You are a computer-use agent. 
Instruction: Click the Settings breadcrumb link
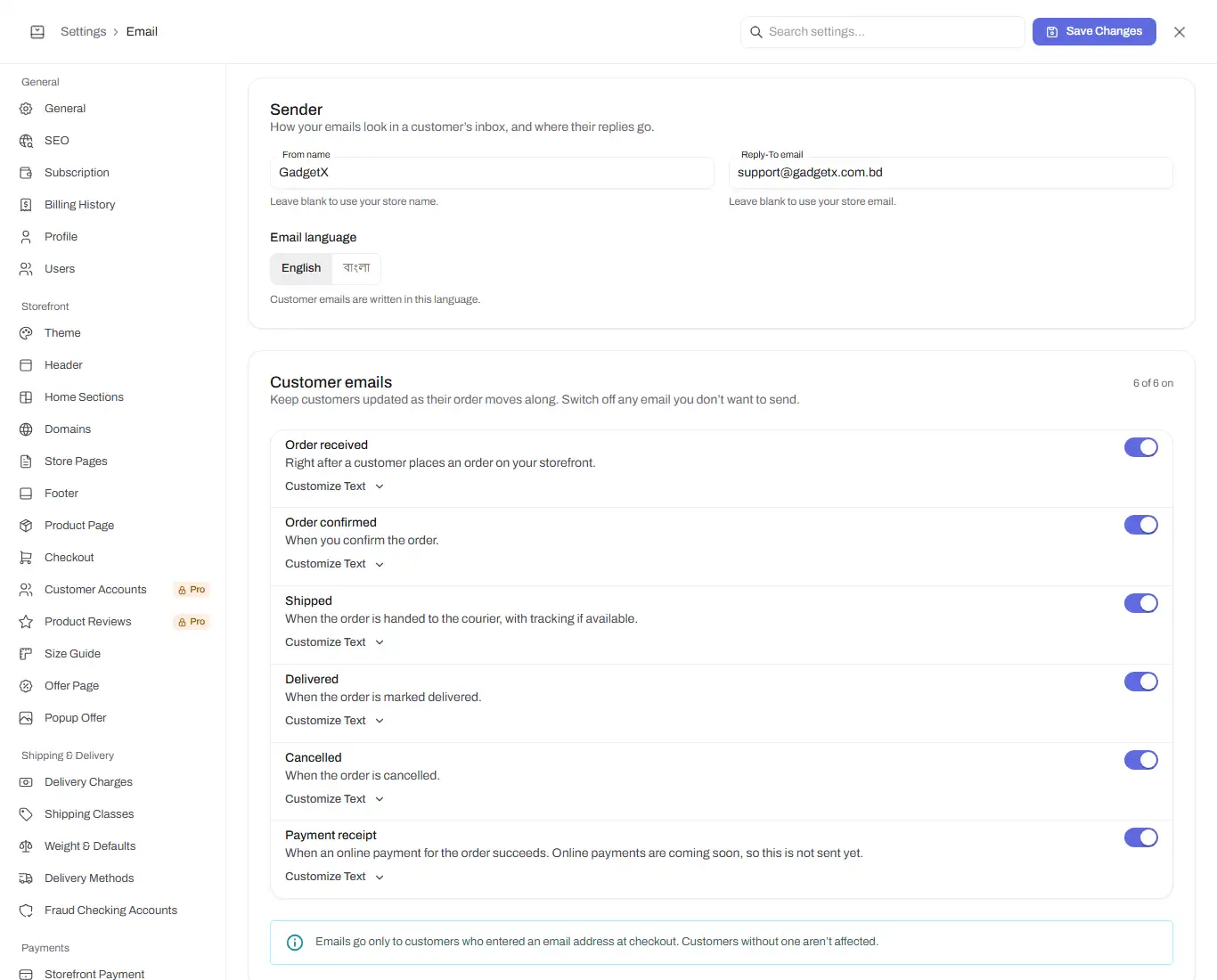pyautogui.click(x=83, y=31)
